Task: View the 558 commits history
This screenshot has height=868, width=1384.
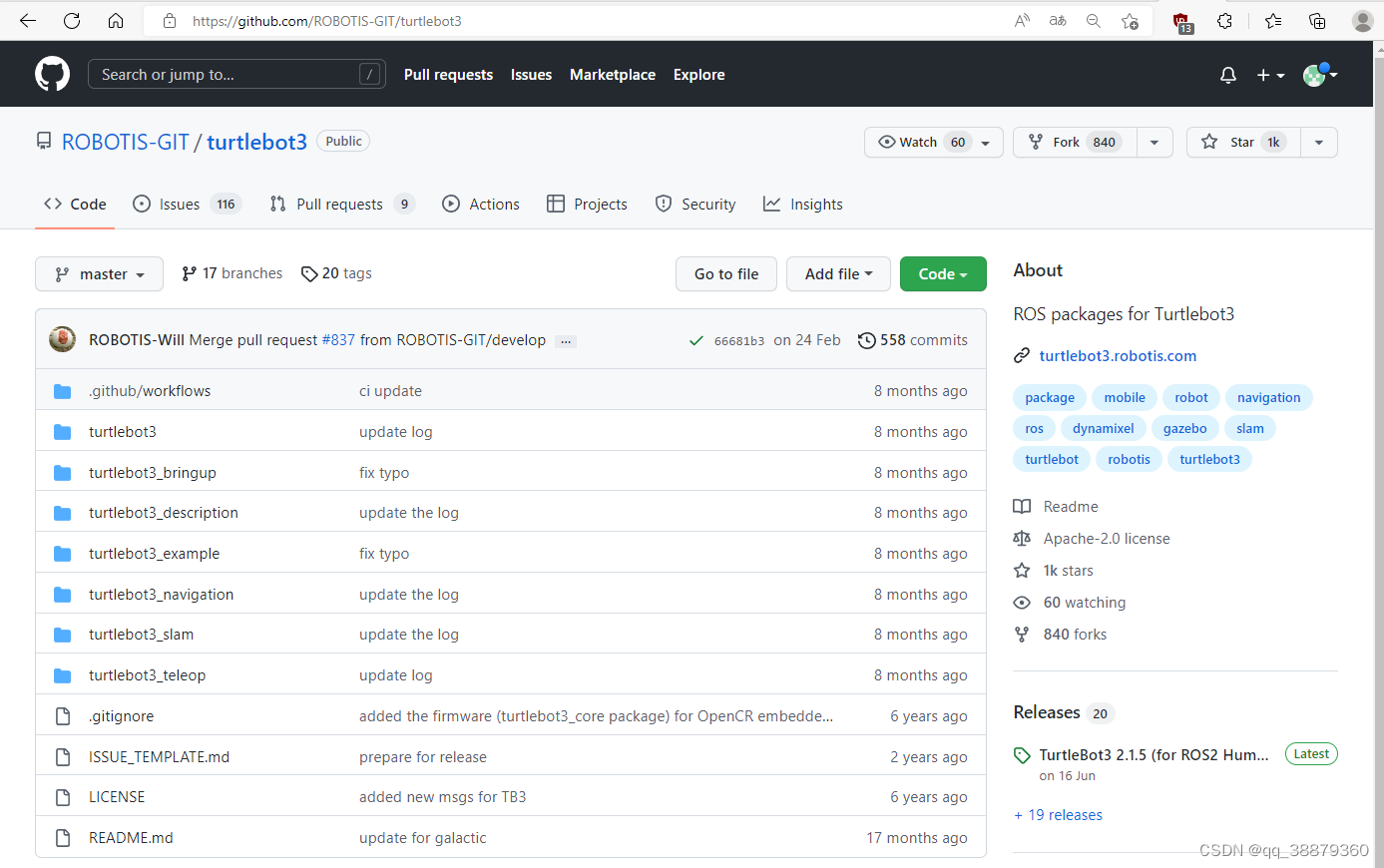Action: click(913, 340)
